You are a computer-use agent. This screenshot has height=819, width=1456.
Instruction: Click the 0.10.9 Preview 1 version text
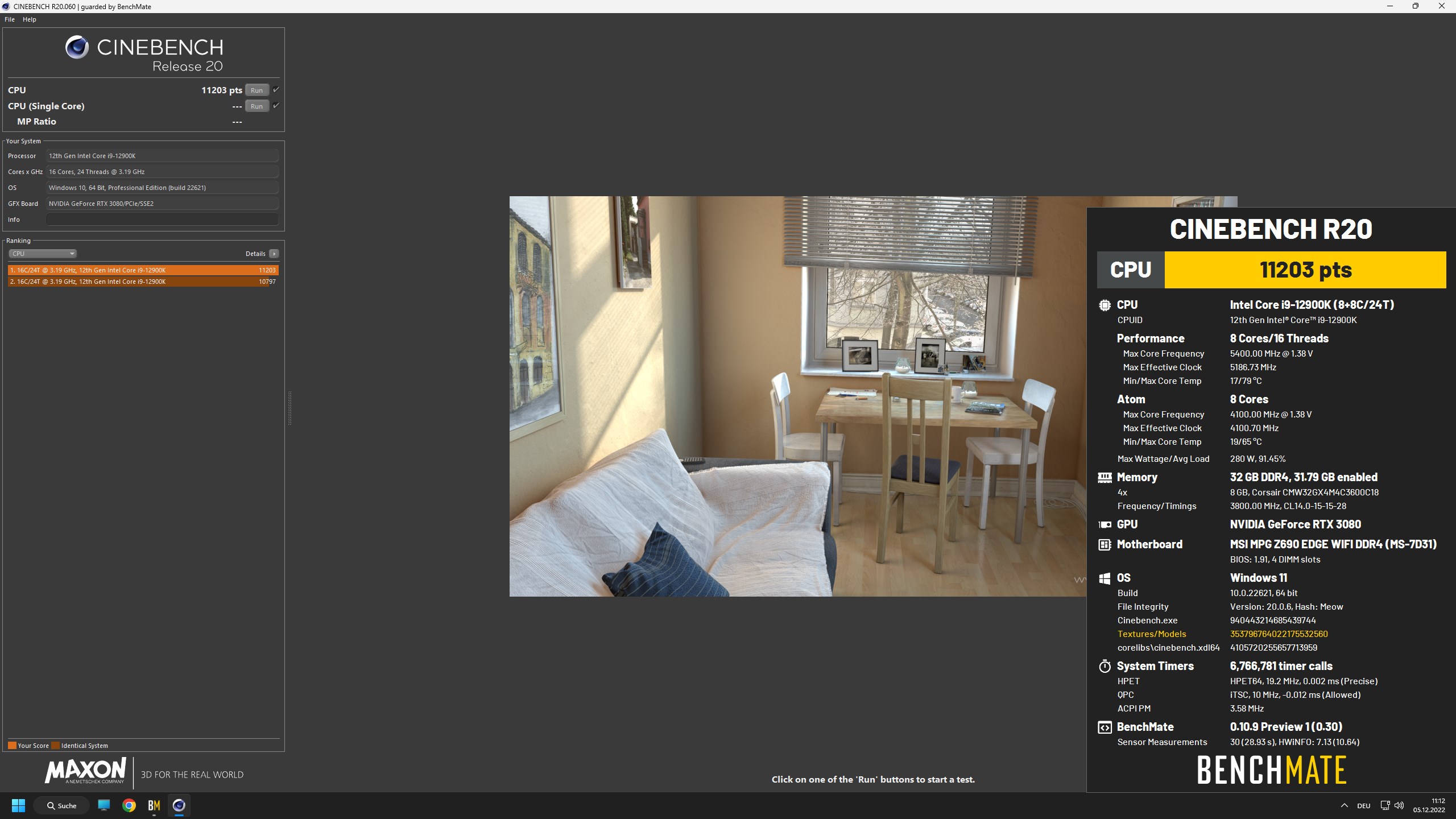tap(1286, 727)
